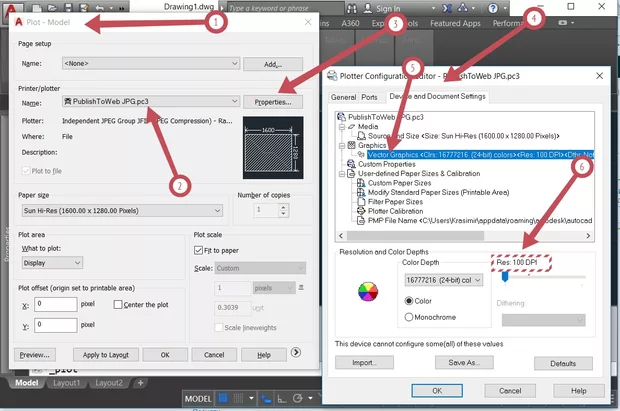Click the add new layout plus tab
Viewport: 620px width, 411px height.
pyautogui.click(x=140, y=383)
